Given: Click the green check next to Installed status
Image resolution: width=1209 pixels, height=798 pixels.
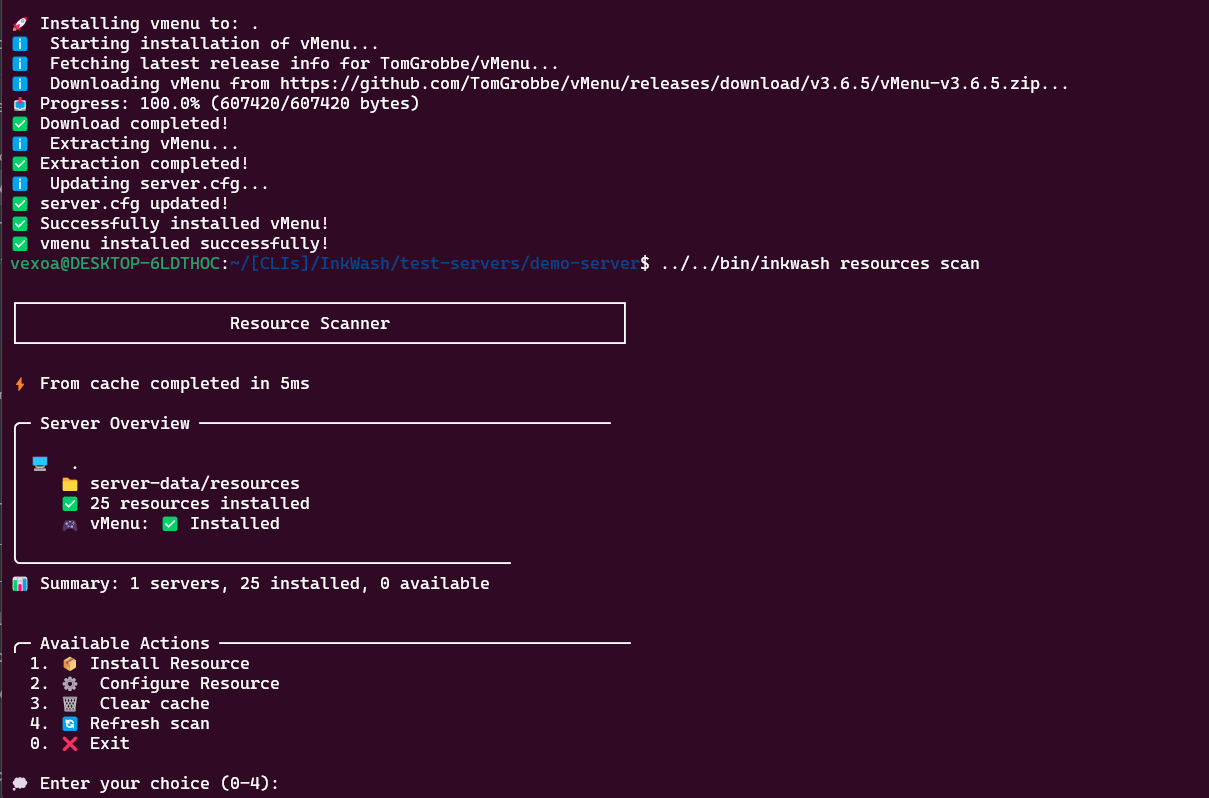Looking at the screenshot, I should point(170,523).
